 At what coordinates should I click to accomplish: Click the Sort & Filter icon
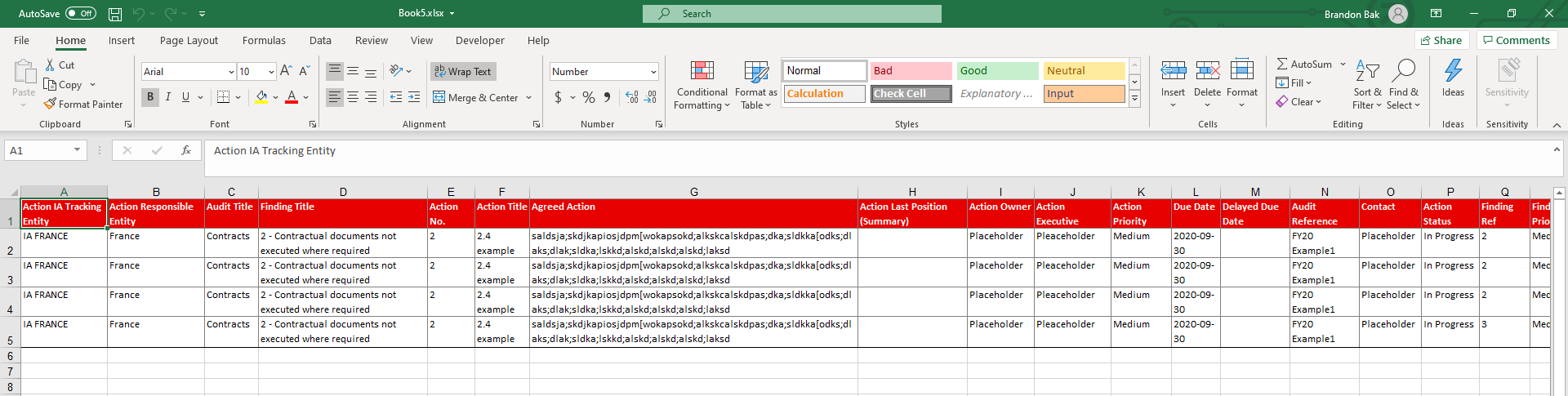pyautogui.click(x=1366, y=71)
